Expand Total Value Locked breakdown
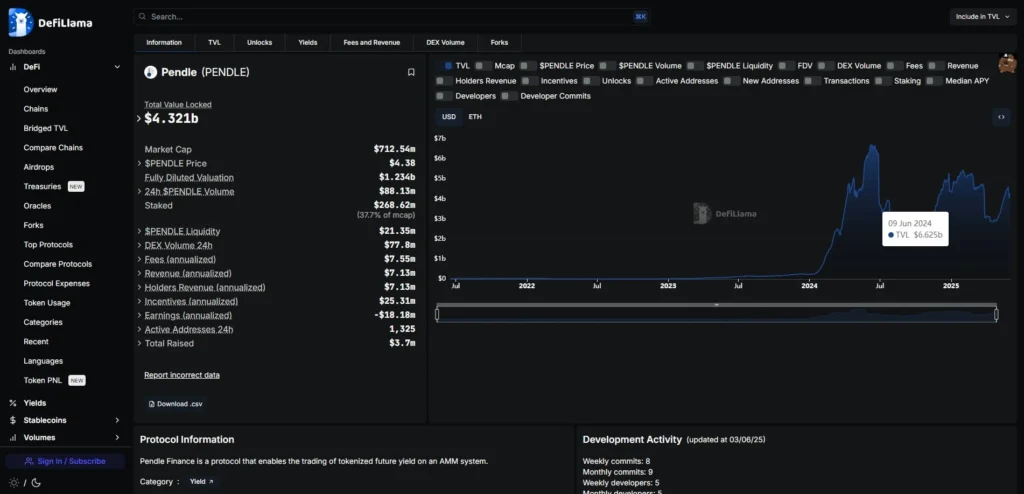Image resolution: width=1024 pixels, height=494 pixels. tap(138, 118)
